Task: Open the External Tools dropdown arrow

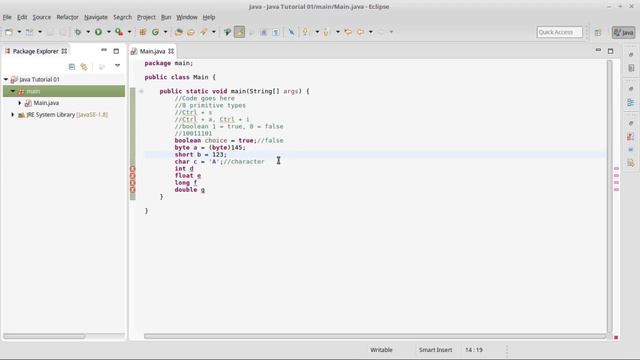Action: [129, 32]
